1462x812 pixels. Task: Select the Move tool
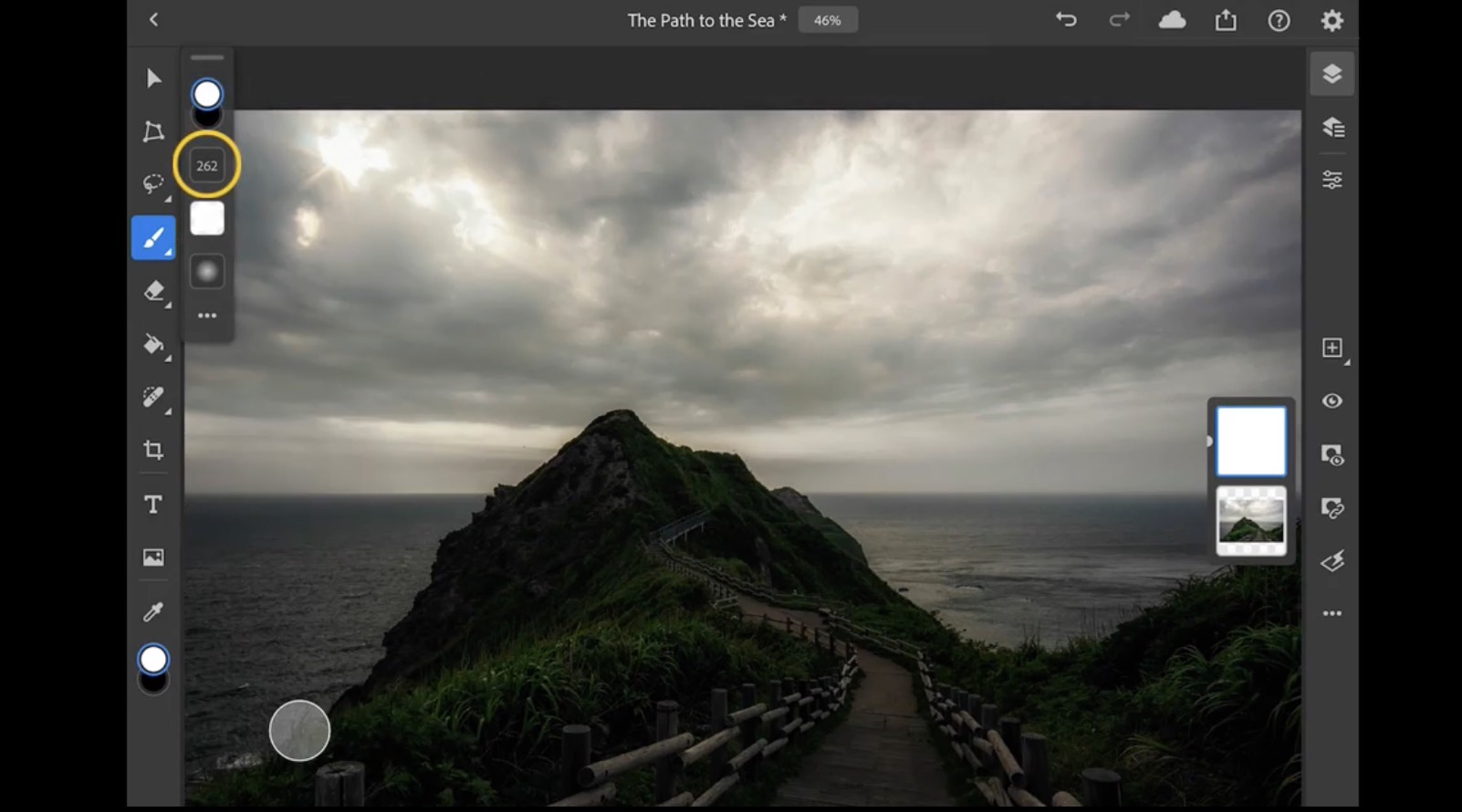click(x=153, y=78)
